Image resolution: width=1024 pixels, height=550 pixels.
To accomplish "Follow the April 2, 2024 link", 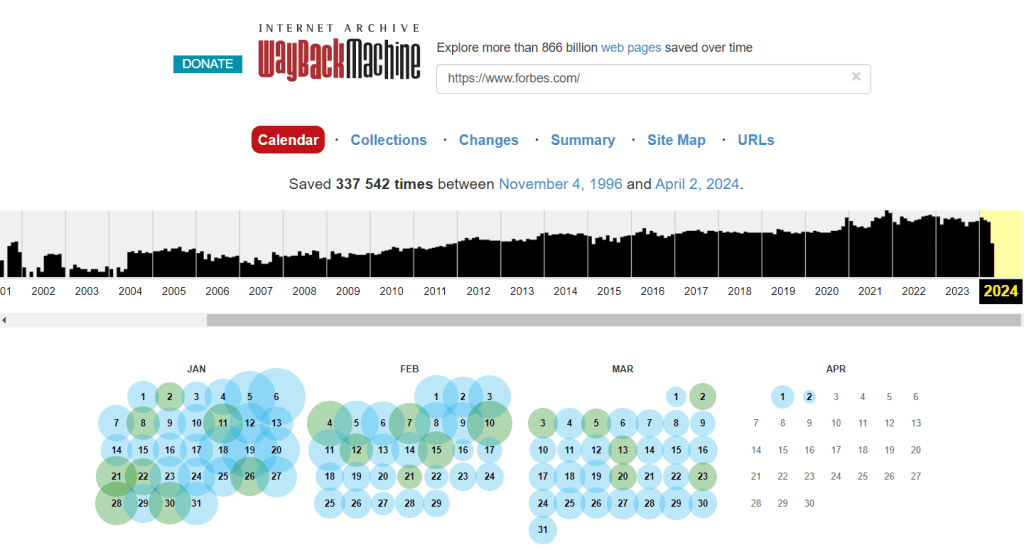I will point(697,184).
